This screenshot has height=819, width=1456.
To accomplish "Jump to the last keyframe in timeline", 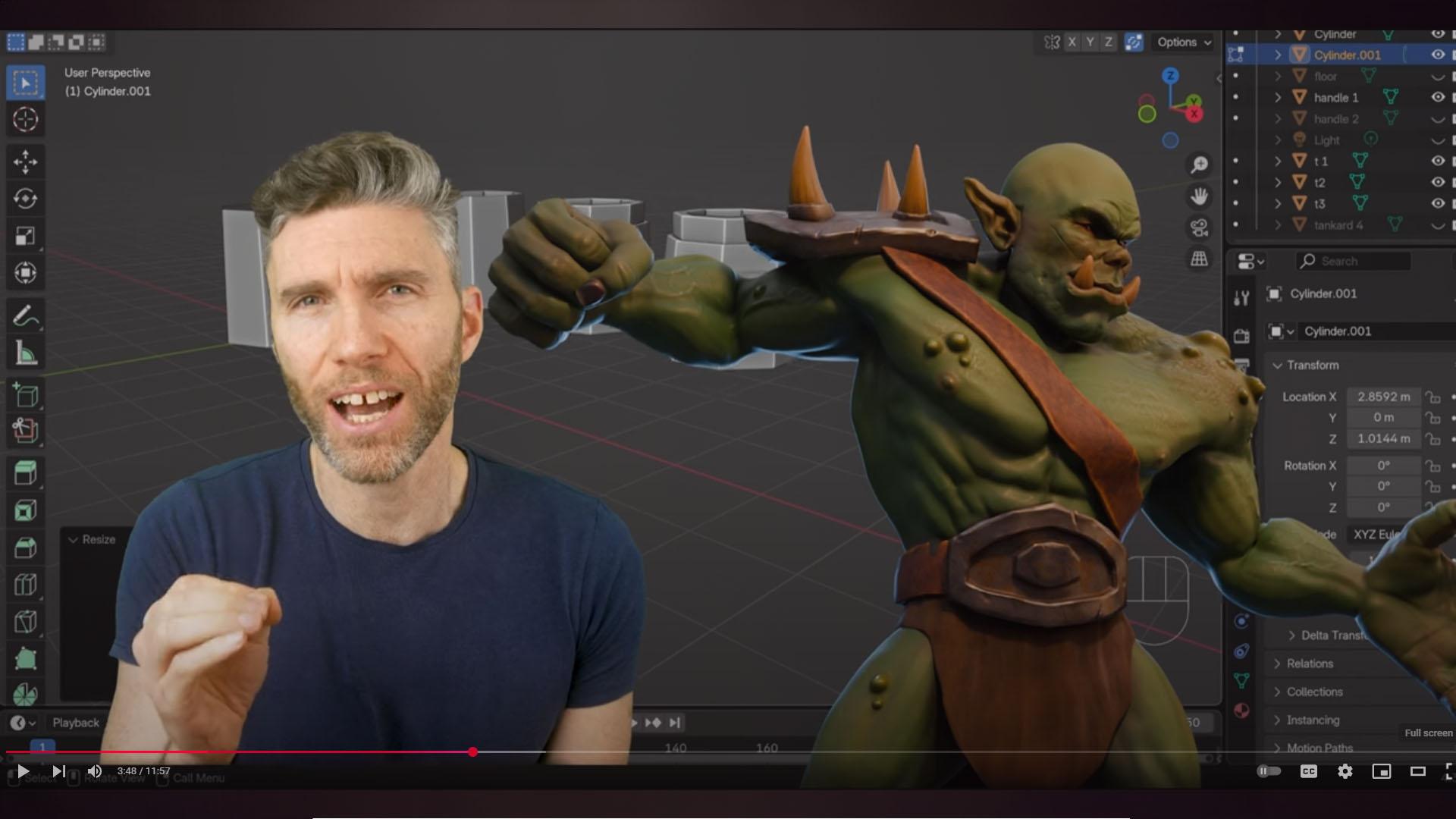I will (x=674, y=723).
